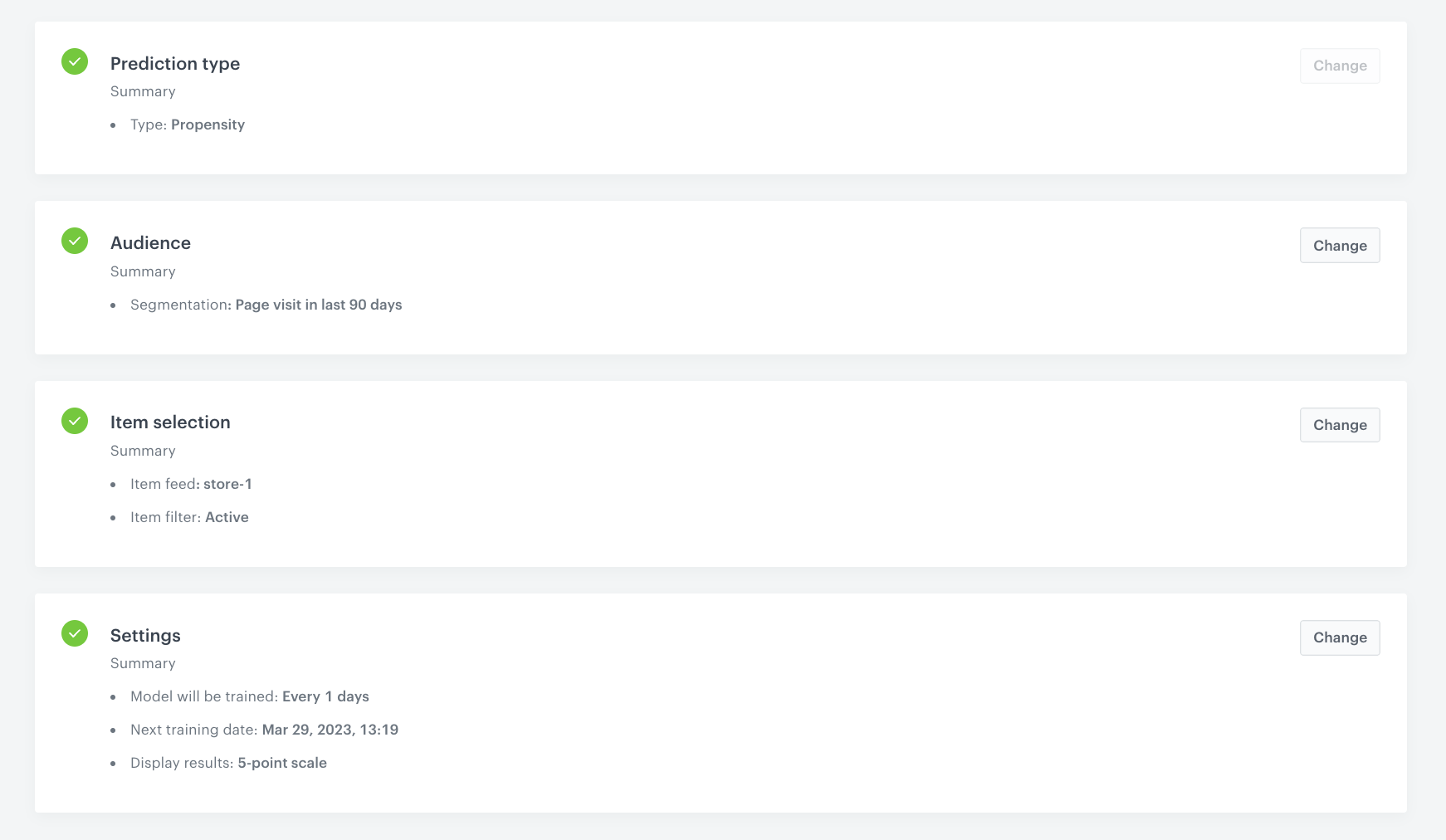Click the green checkmark beside Prediction type

pyautogui.click(x=75, y=61)
